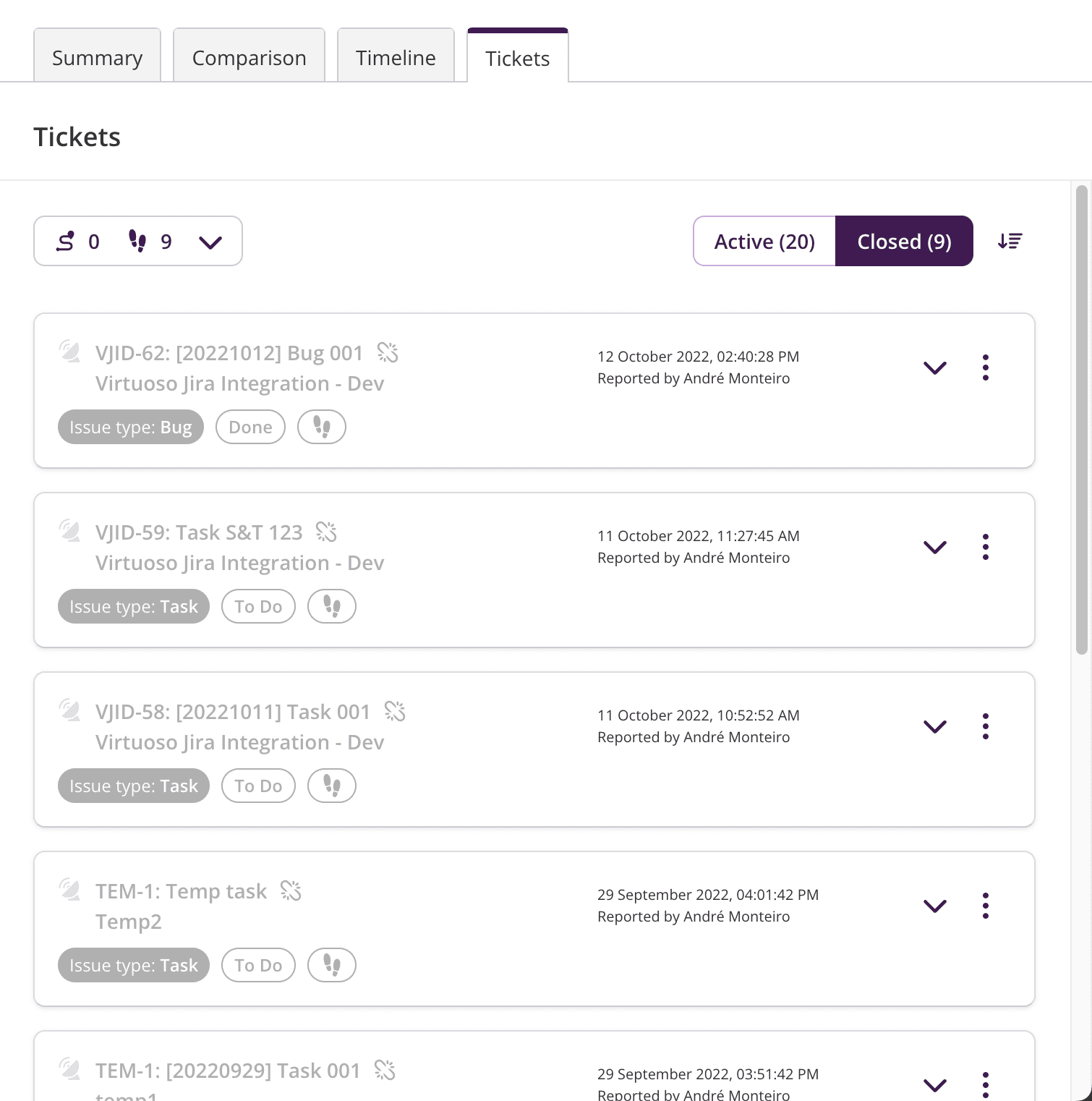Click the sort order icon
1092x1101 pixels.
point(1010,242)
